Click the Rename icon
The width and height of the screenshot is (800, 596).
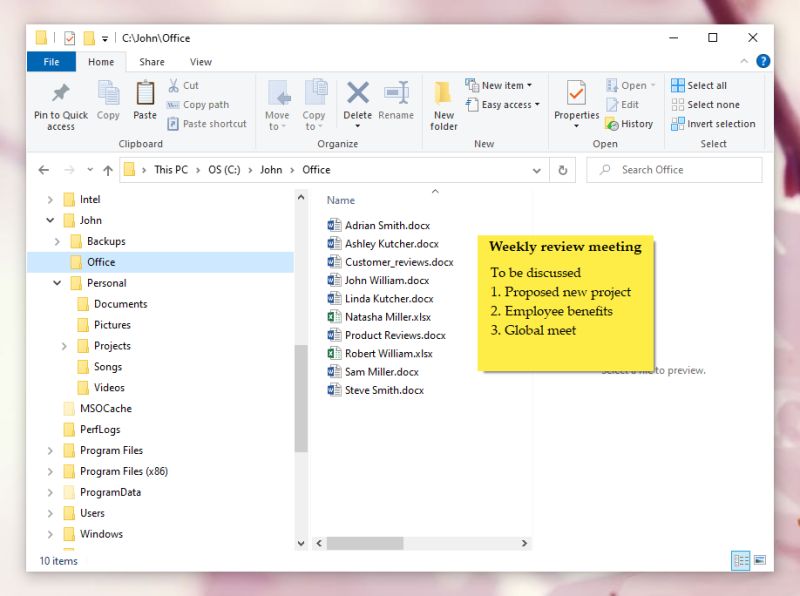click(x=396, y=93)
